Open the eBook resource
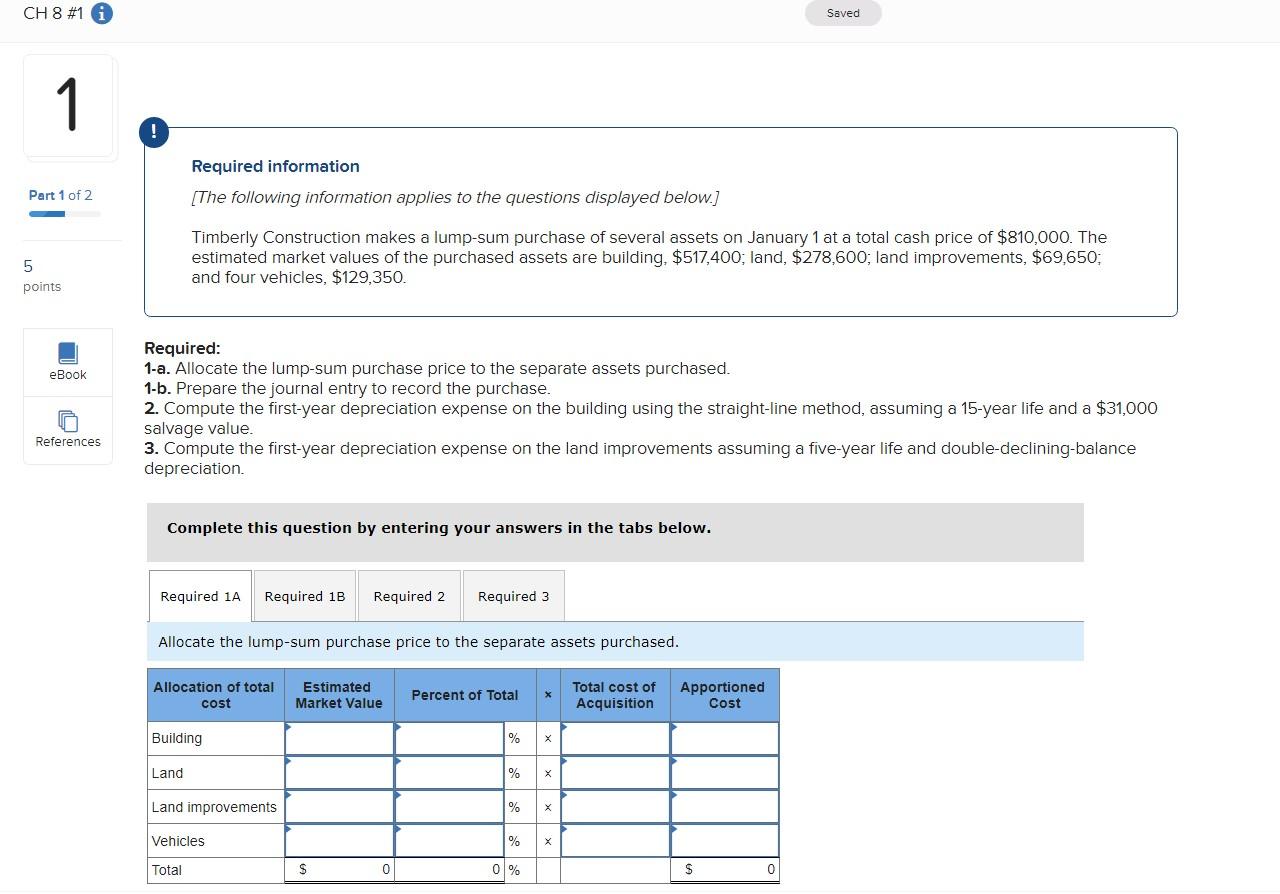The height and width of the screenshot is (894, 1280). click(68, 362)
